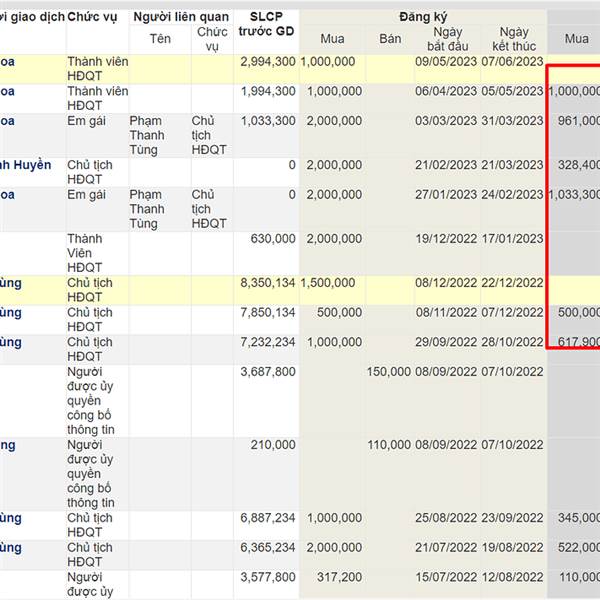
Task: Select end date 12/08/2022
Action: pyautogui.click(x=512, y=577)
